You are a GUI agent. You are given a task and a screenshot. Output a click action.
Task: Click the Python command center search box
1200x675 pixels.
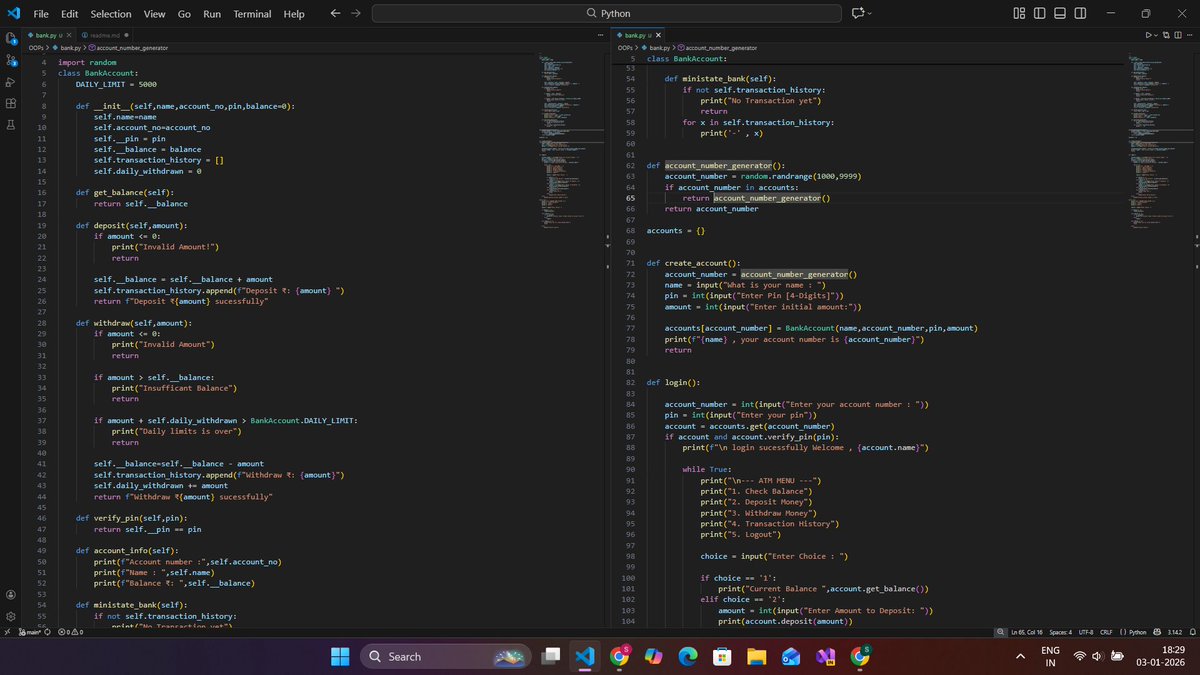point(608,14)
